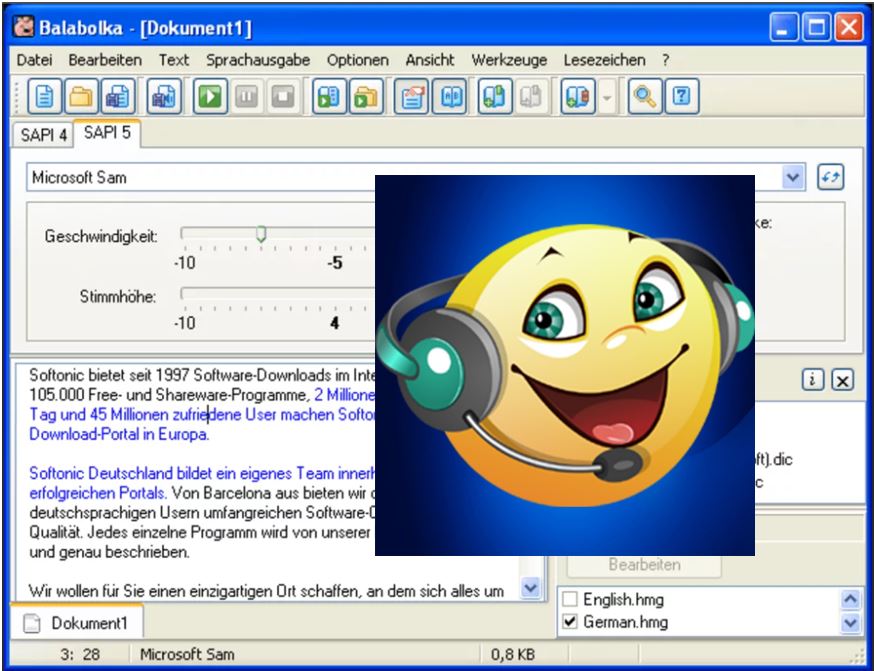The width and height of the screenshot is (874, 671).
Task: Click the info 'i' button in the side panel
Action: coord(813,380)
